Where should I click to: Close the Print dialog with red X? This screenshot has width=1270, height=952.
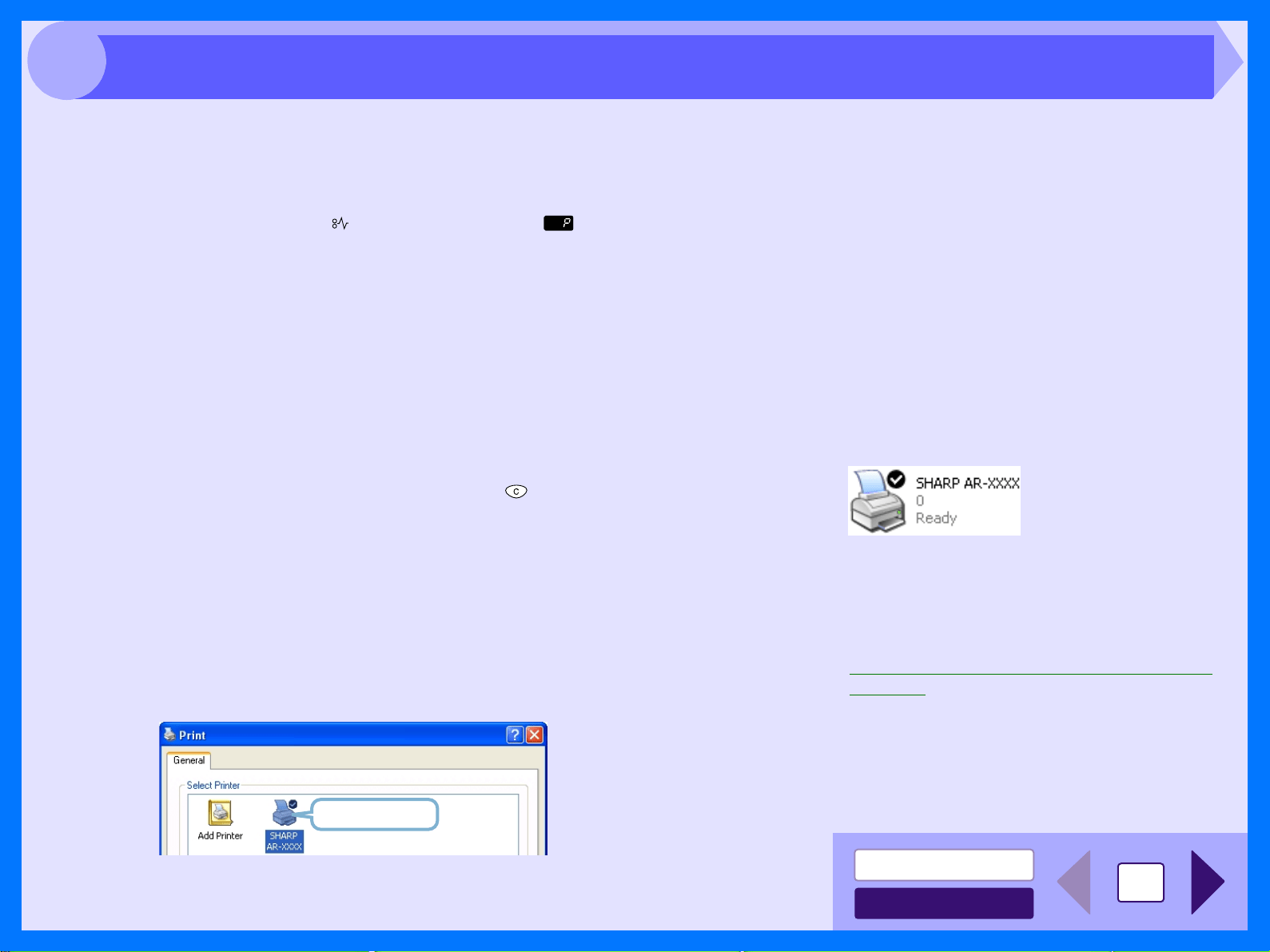pyautogui.click(x=535, y=735)
